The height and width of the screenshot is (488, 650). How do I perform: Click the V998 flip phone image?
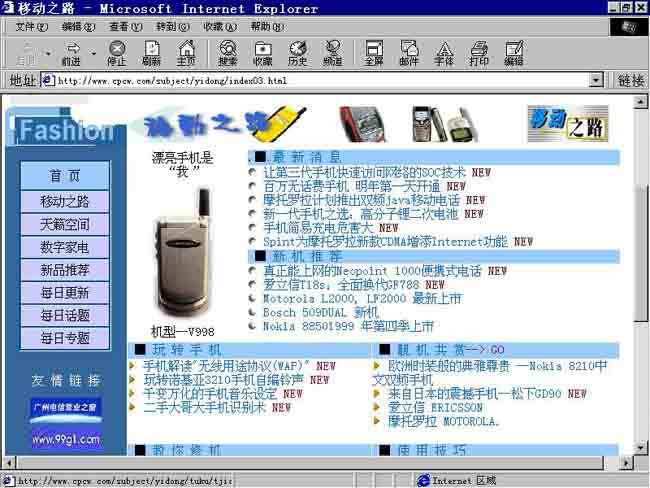pyautogui.click(x=182, y=253)
